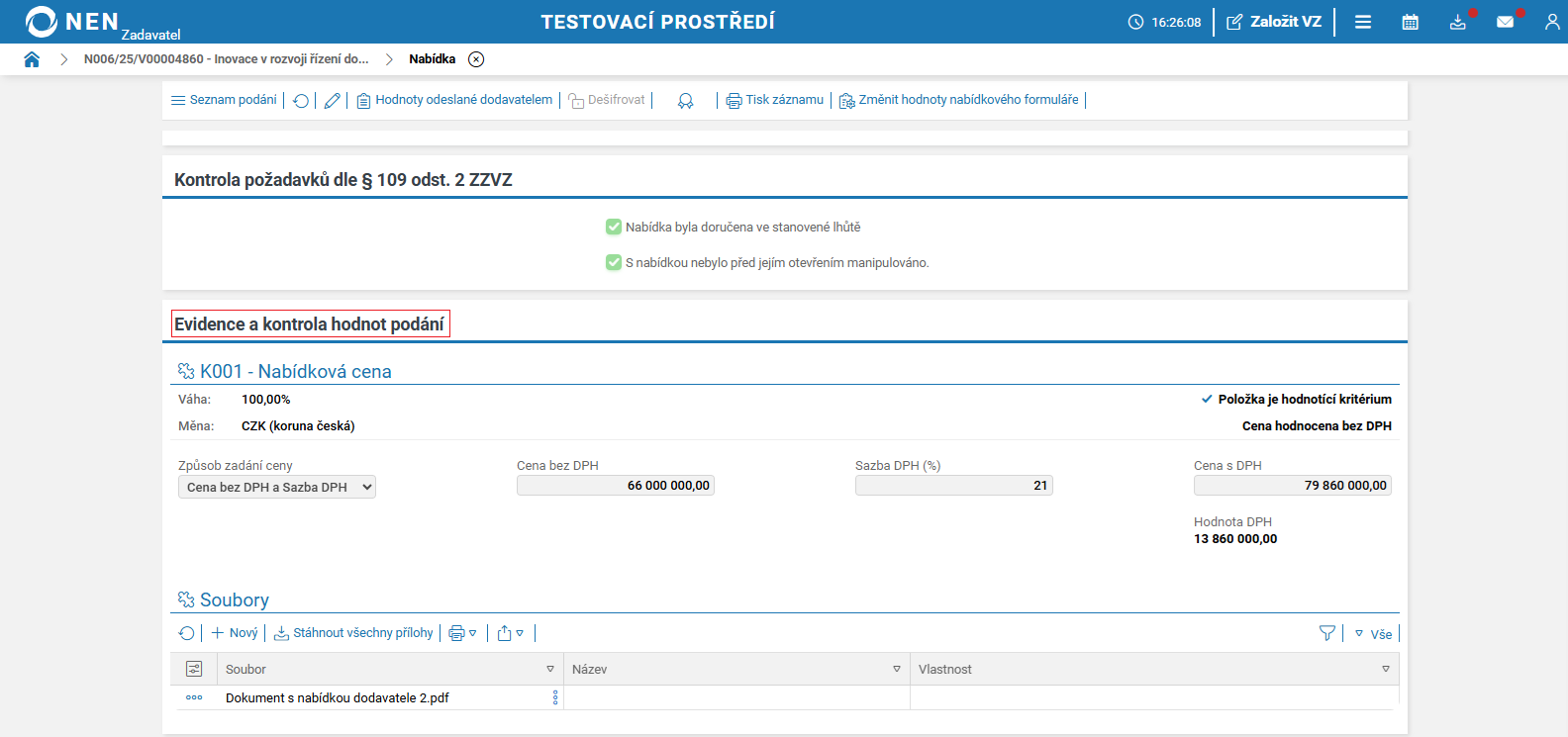Open 'Způsob zadání ceny' dropdown
Screen dimensions: 1568x737
click(277, 487)
